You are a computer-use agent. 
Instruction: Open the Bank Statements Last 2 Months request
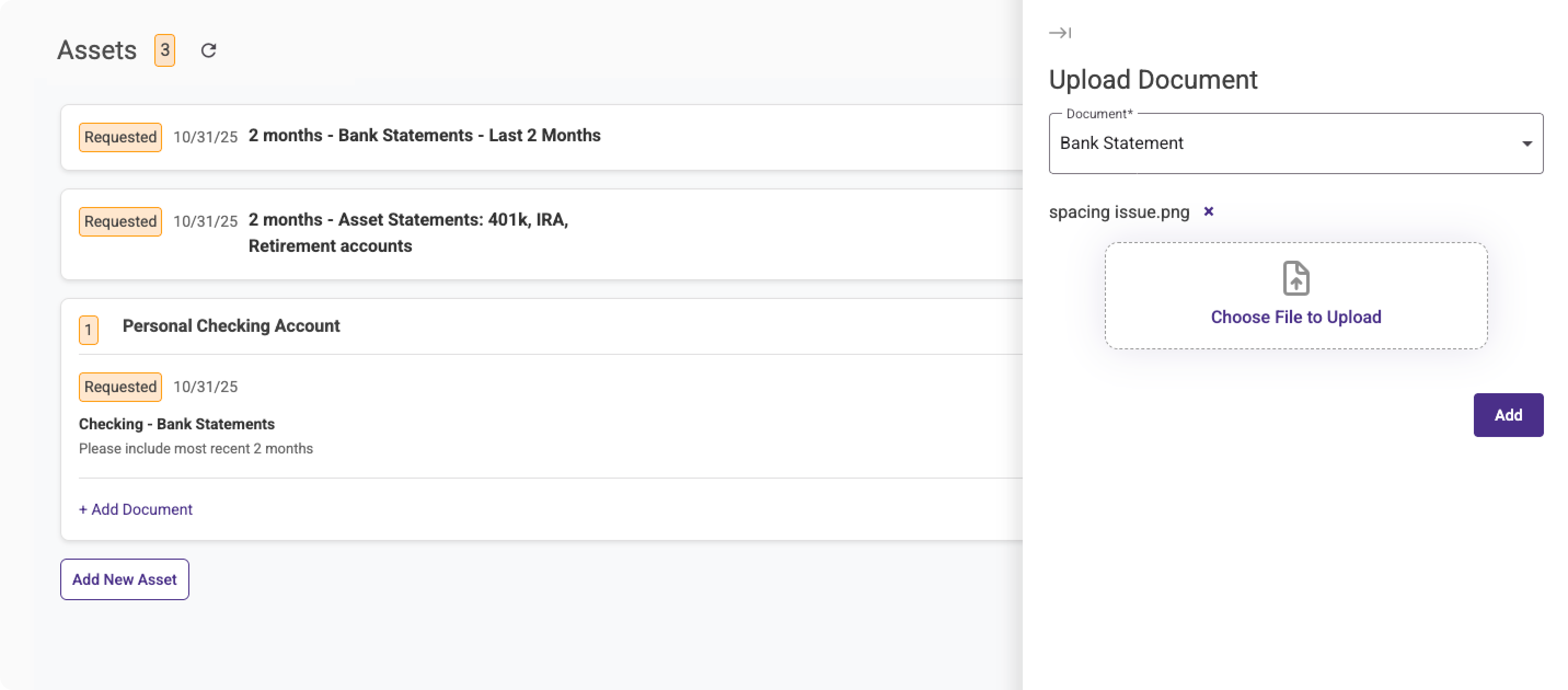point(424,135)
